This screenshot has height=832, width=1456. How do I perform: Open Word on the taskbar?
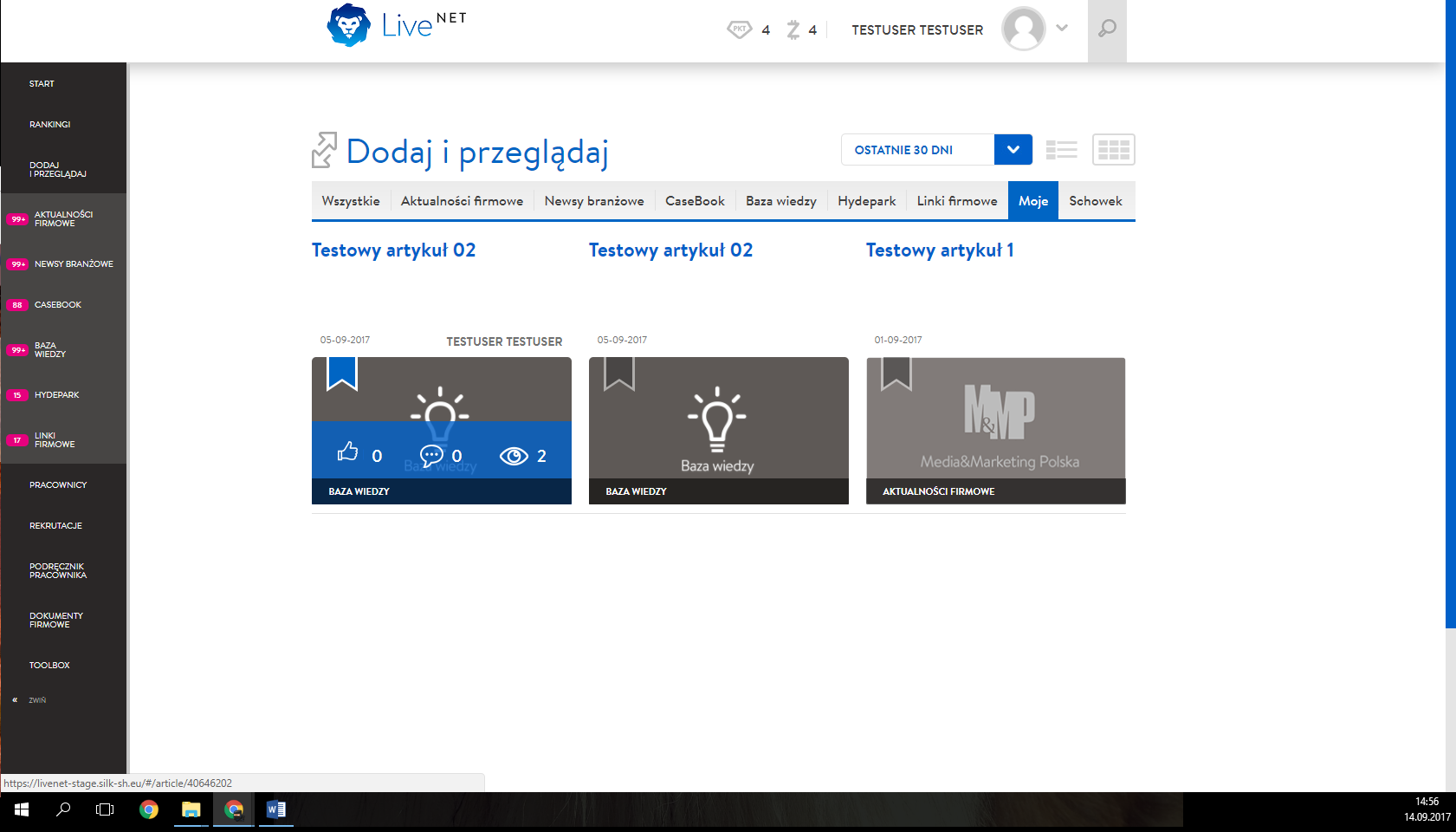(275, 809)
